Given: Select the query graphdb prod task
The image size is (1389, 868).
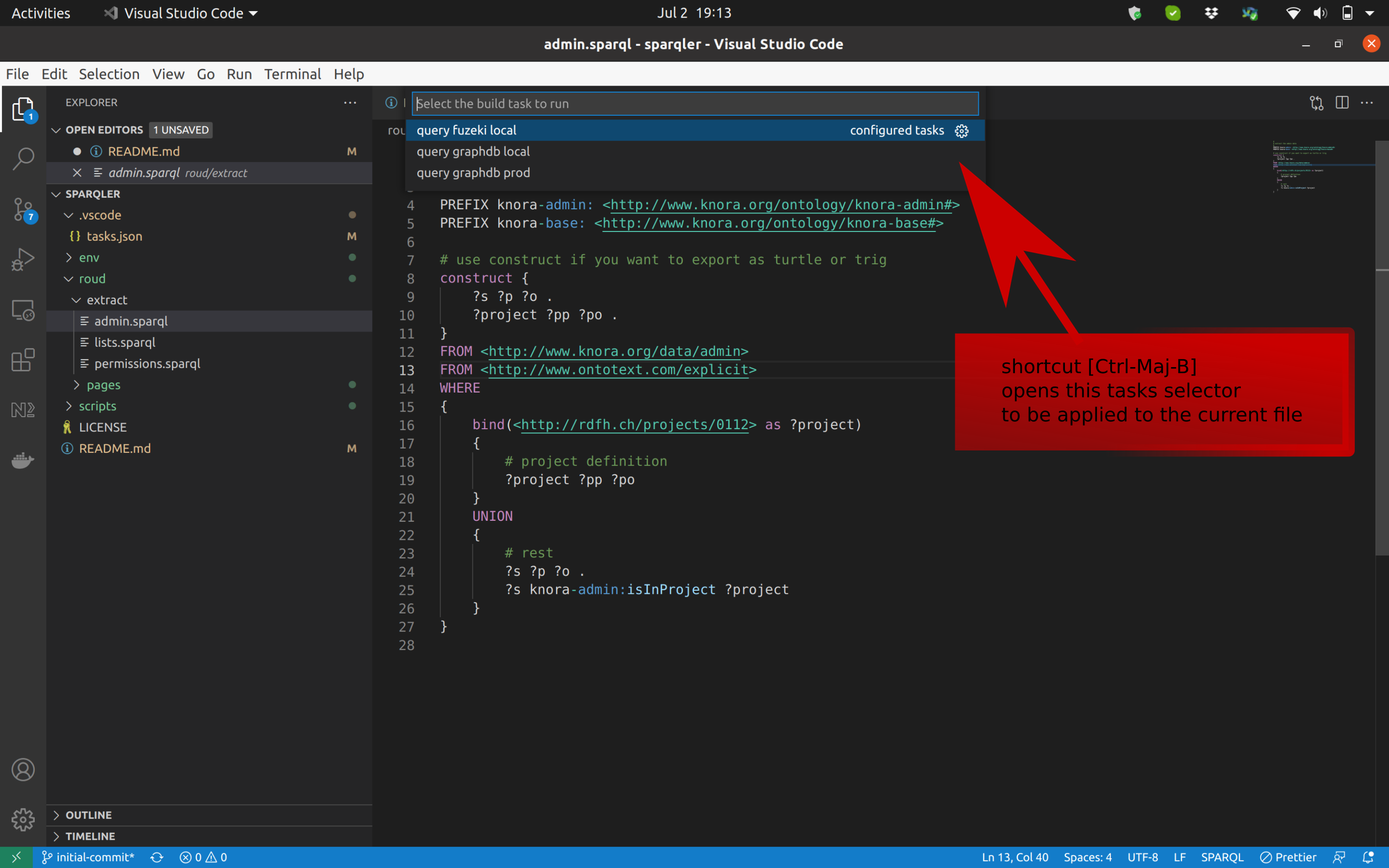Looking at the screenshot, I should tap(473, 172).
